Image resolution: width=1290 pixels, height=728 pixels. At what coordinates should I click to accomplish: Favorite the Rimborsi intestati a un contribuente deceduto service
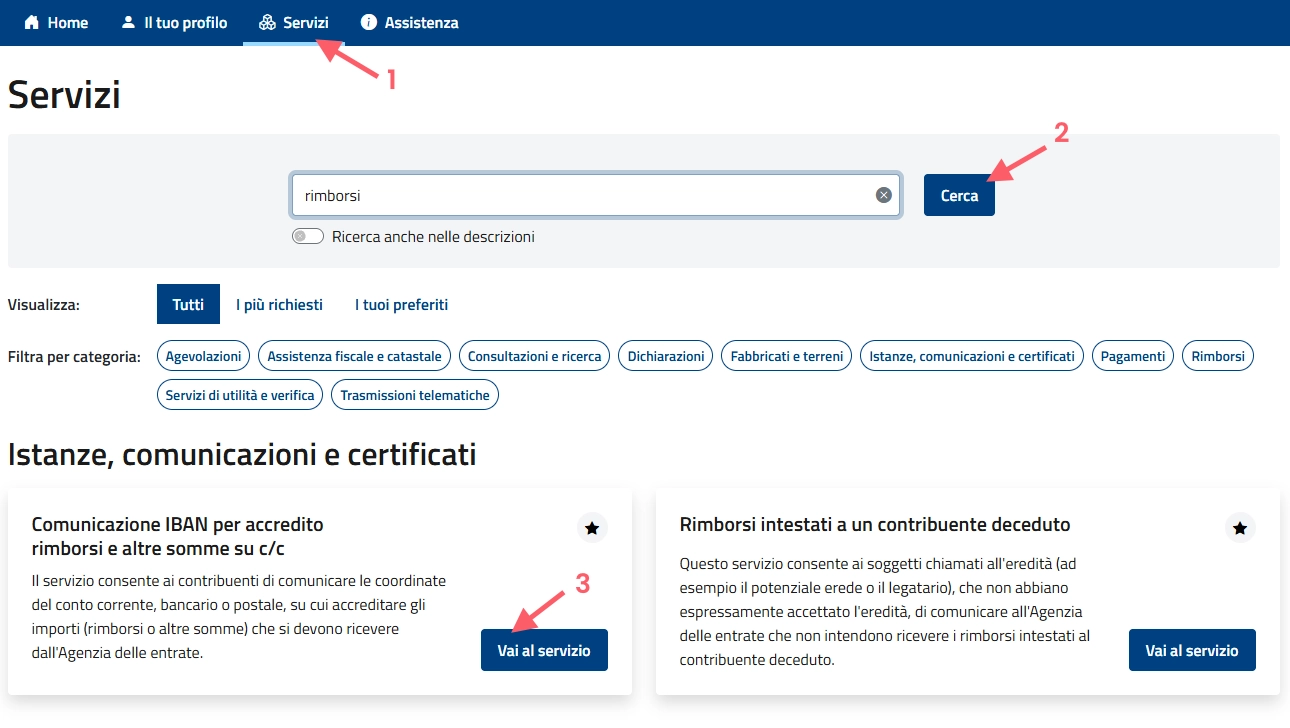pos(1240,528)
